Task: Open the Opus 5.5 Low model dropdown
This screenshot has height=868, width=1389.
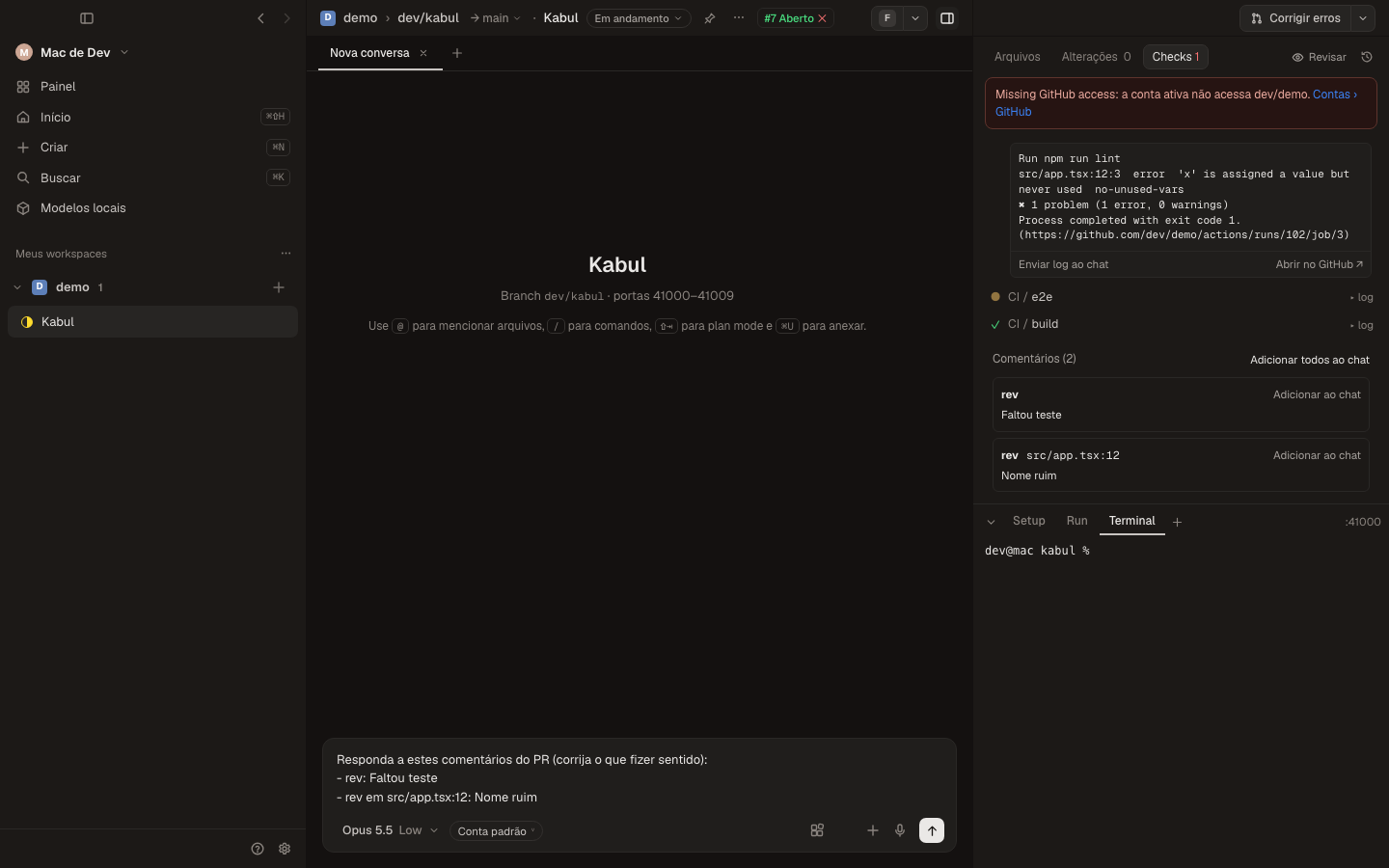Action: click(390, 830)
